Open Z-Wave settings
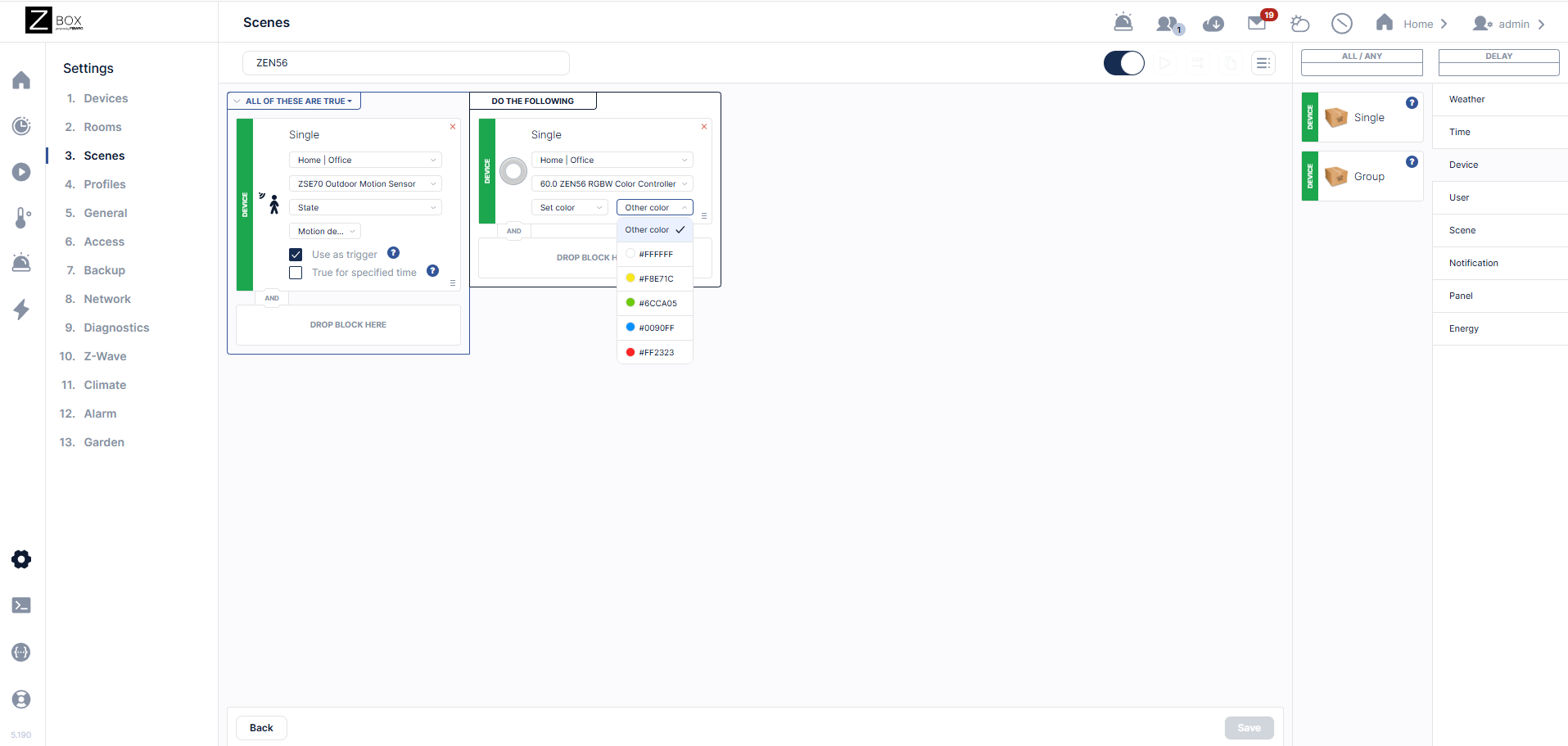 (105, 356)
